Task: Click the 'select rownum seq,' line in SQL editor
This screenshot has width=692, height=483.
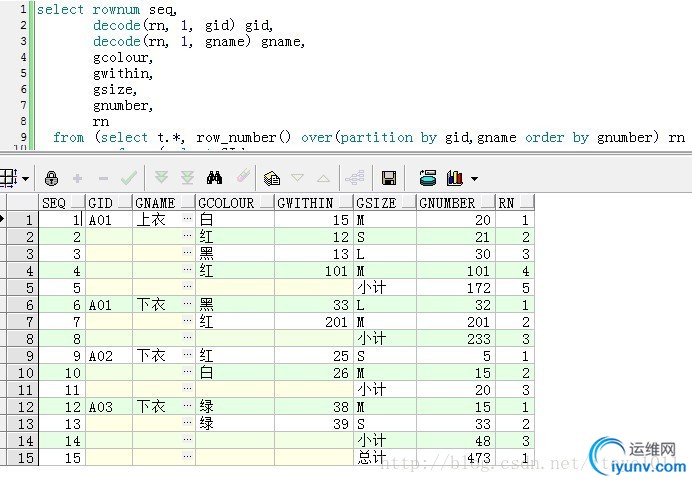Action: pos(106,10)
